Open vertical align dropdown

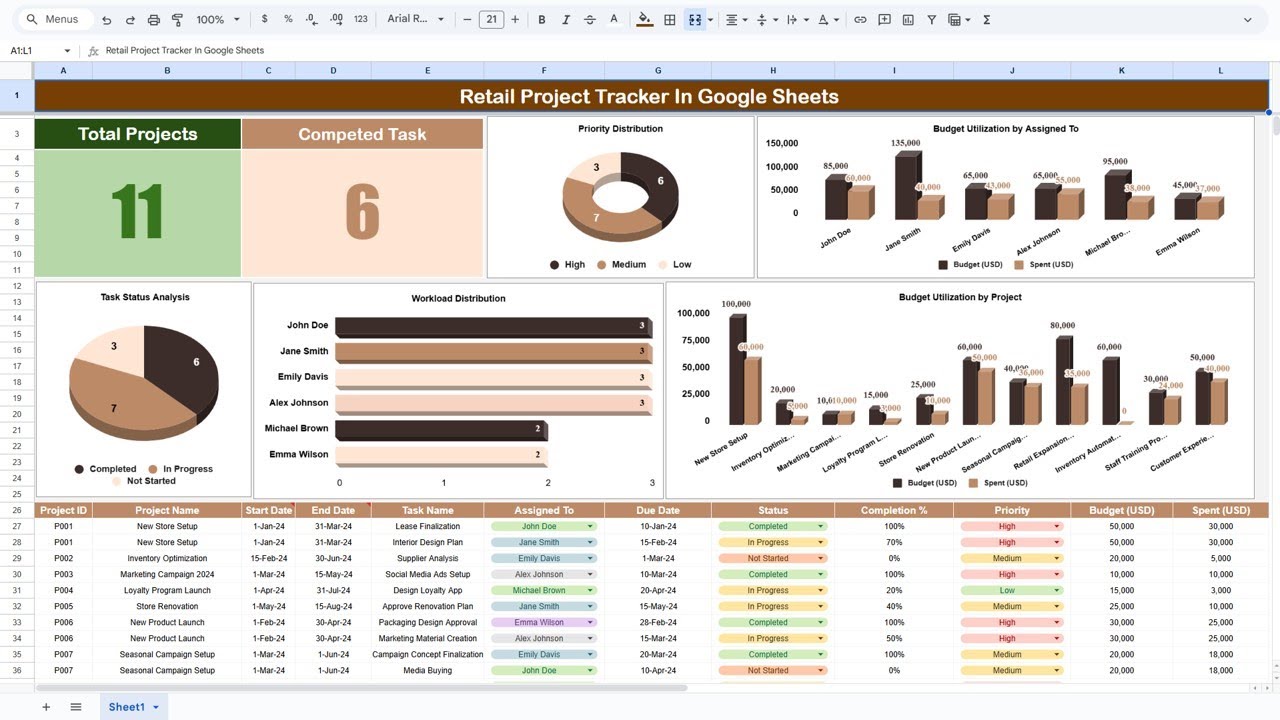coord(766,19)
